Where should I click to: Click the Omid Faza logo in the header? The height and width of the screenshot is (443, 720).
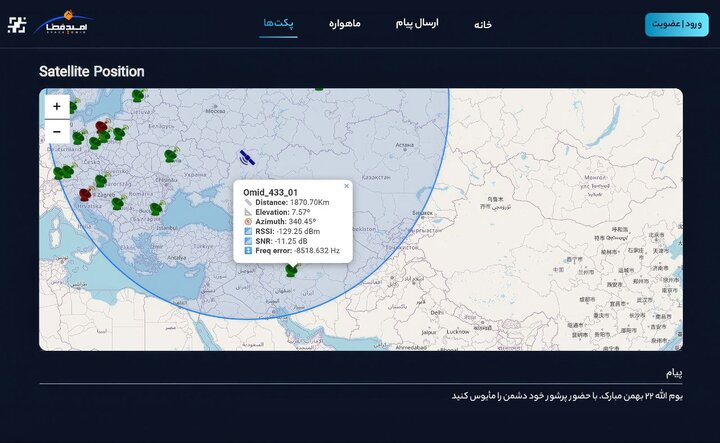point(62,23)
